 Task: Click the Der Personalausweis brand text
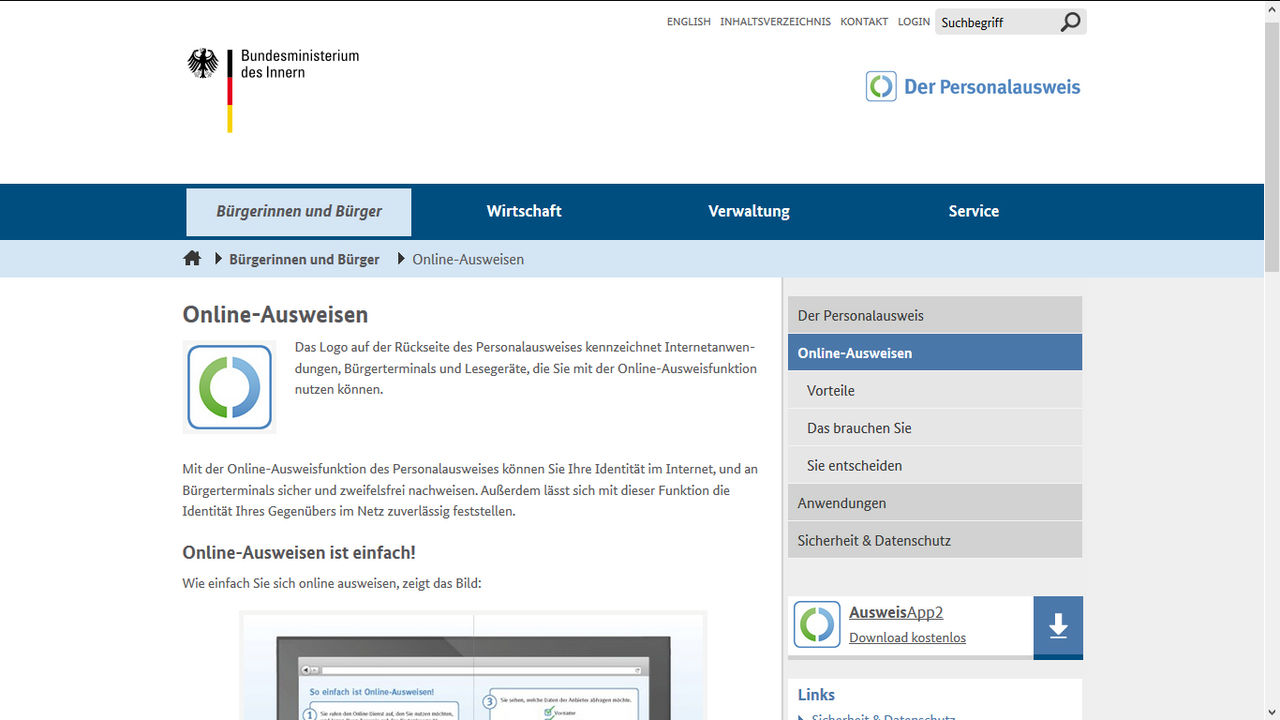click(x=992, y=87)
